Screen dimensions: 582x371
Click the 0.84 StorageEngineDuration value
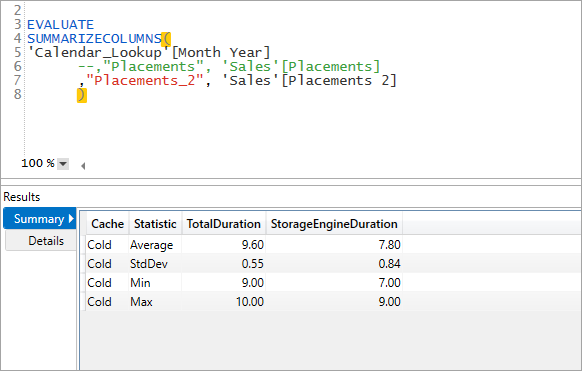(389, 264)
